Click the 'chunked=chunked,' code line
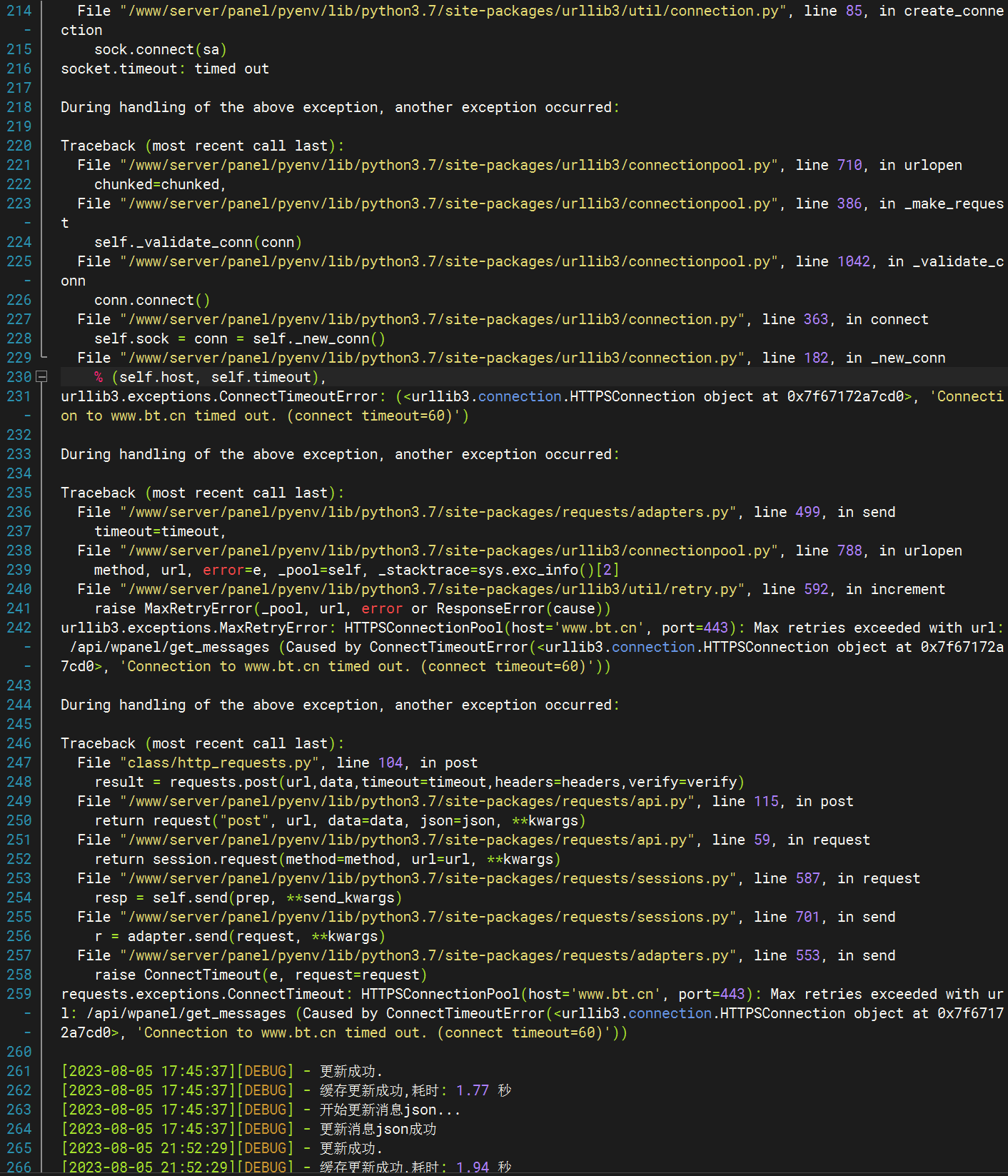 point(160,184)
